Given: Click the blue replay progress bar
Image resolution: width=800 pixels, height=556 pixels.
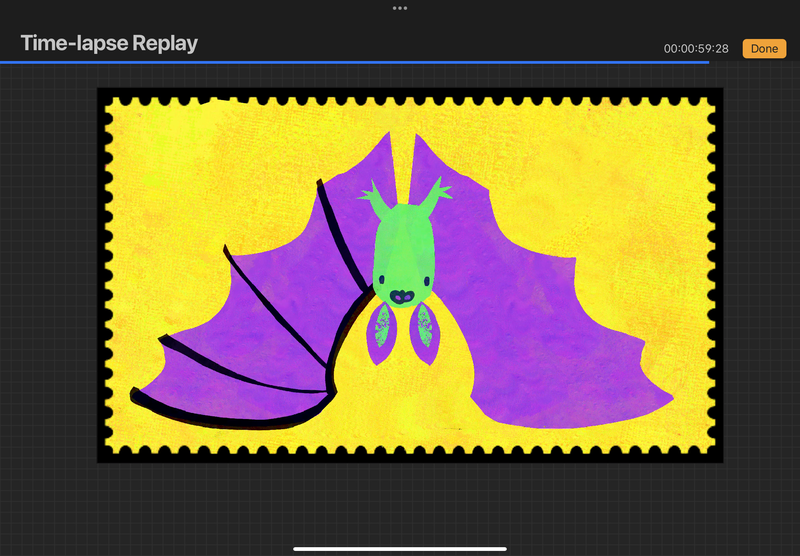Looking at the screenshot, I should (x=350, y=62).
